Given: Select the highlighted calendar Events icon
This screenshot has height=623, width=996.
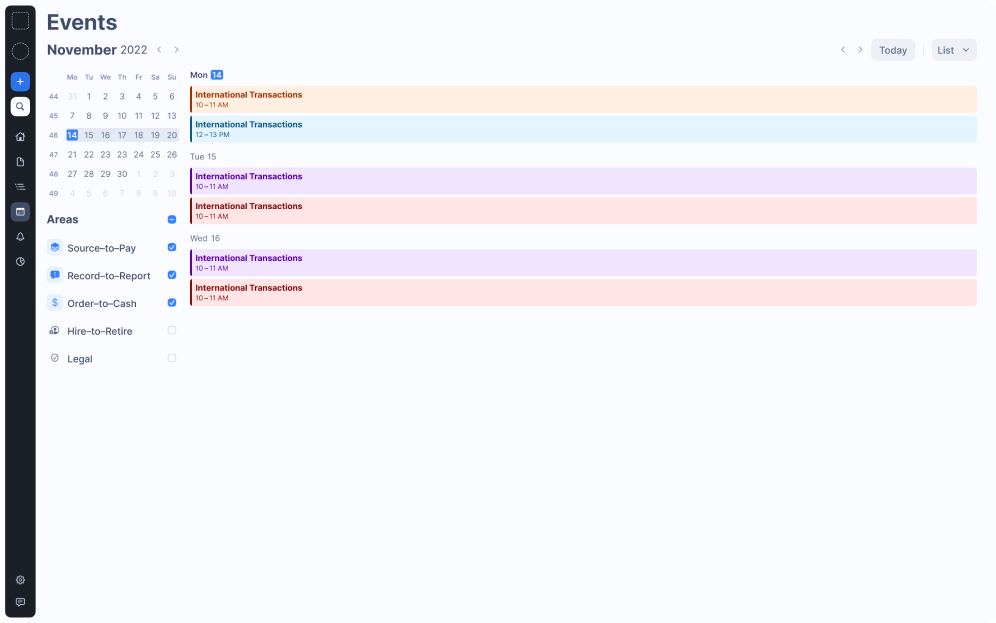Looking at the screenshot, I should click(x=20, y=211).
